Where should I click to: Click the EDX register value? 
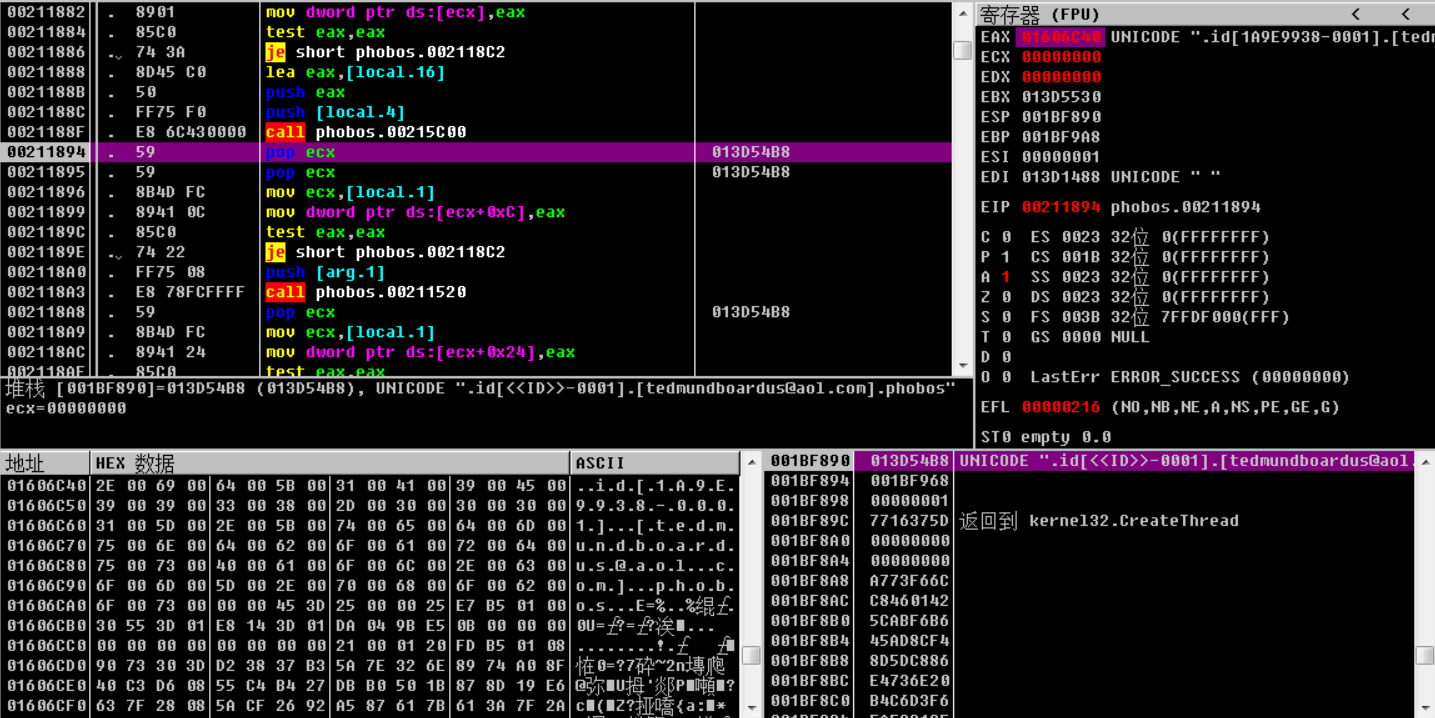tap(1061, 77)
